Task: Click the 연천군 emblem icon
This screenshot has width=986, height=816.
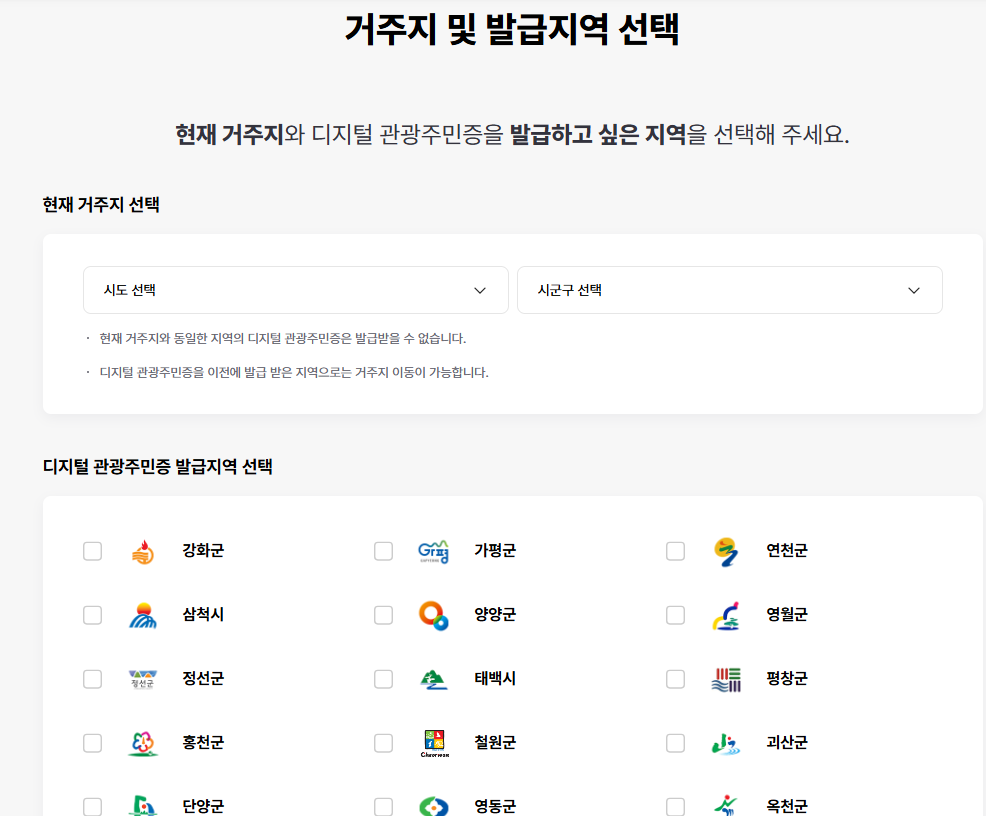Action: [726, 552]
